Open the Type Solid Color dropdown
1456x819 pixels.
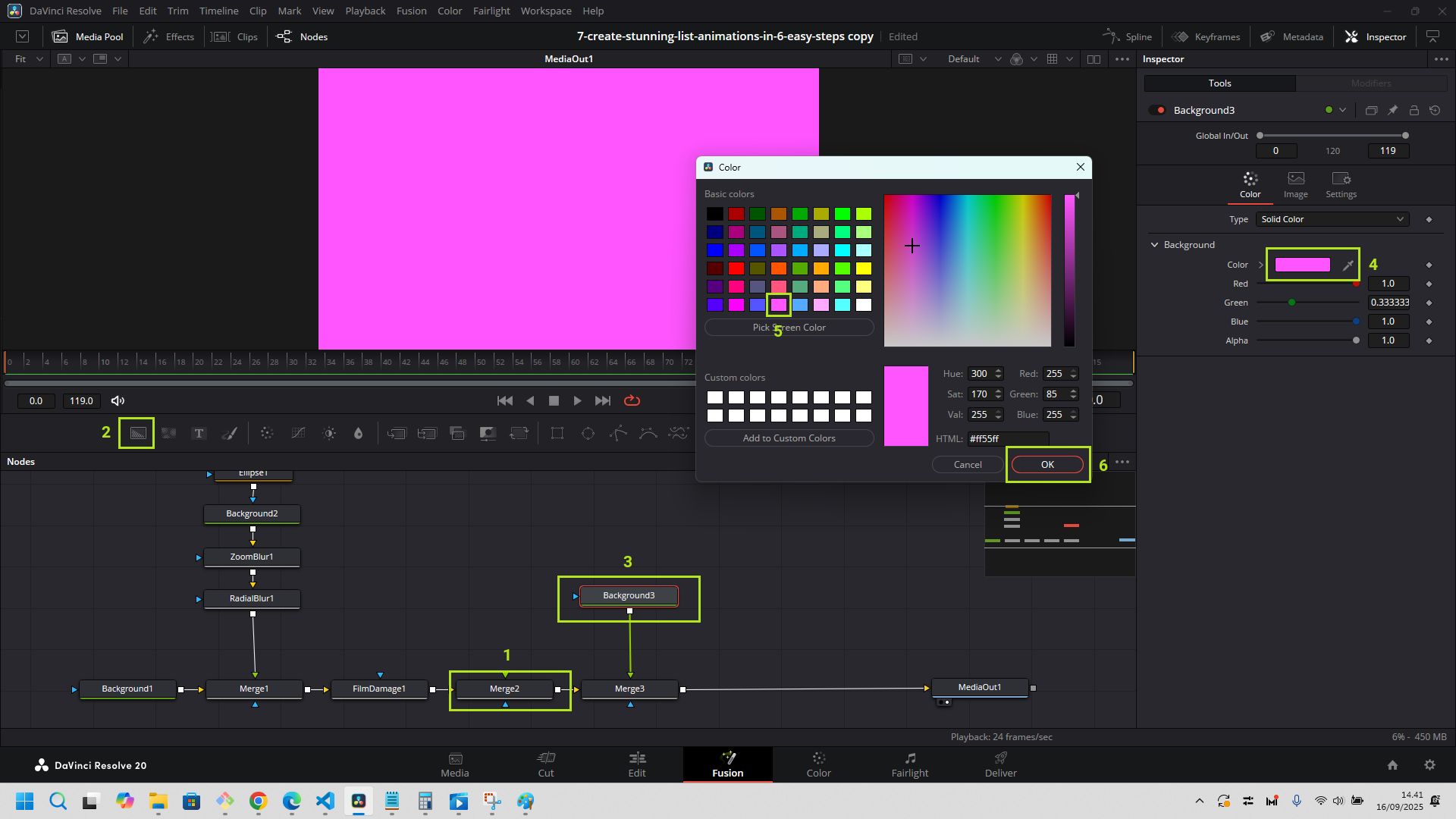pos(1332,219)
